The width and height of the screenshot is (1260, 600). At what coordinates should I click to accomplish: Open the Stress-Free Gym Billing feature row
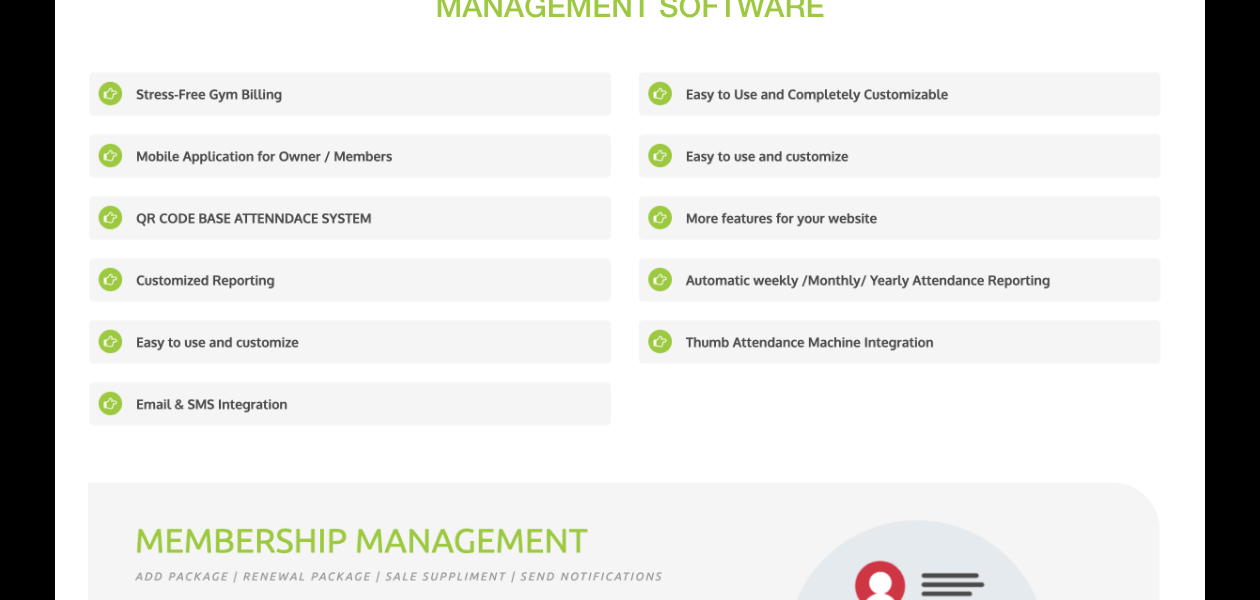tap(350, 94)
